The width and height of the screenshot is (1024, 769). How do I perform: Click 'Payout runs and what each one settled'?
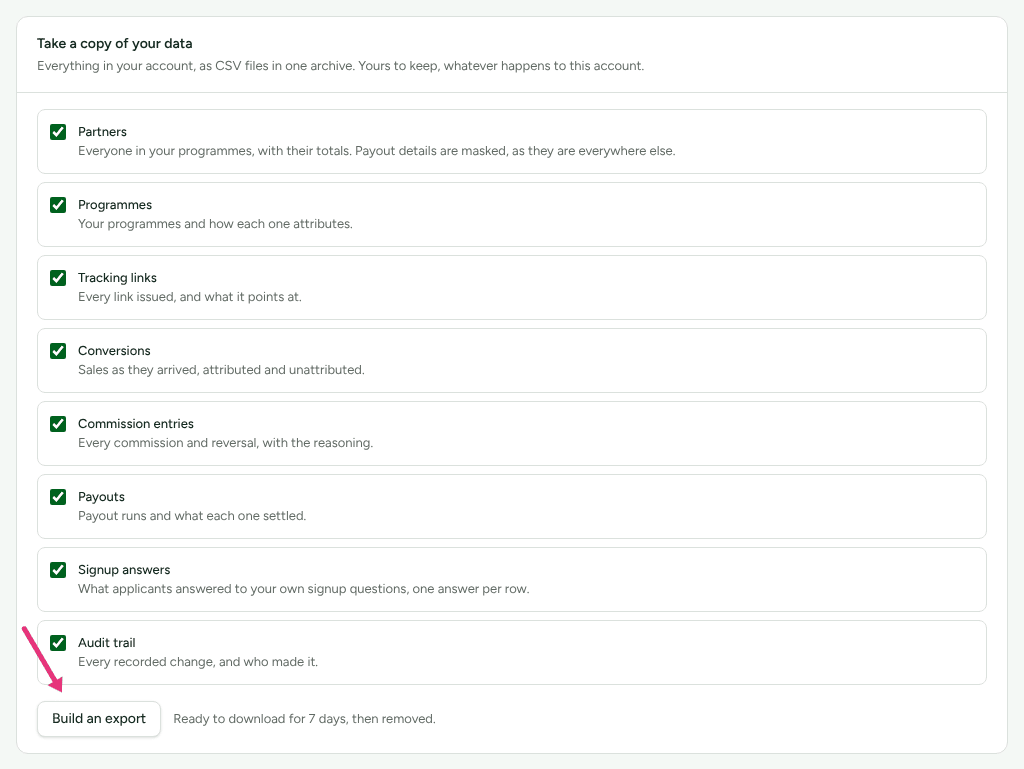(192, 516)
